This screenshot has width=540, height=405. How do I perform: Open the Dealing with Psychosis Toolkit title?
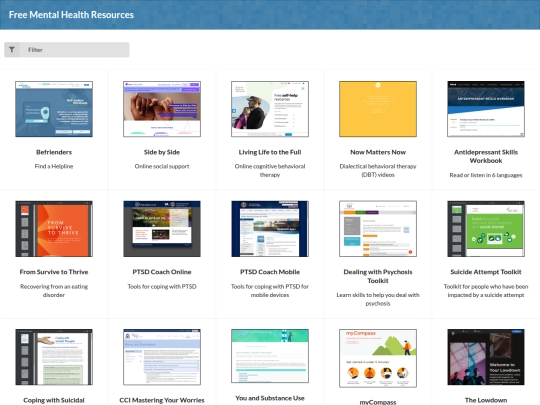[378, 276]
